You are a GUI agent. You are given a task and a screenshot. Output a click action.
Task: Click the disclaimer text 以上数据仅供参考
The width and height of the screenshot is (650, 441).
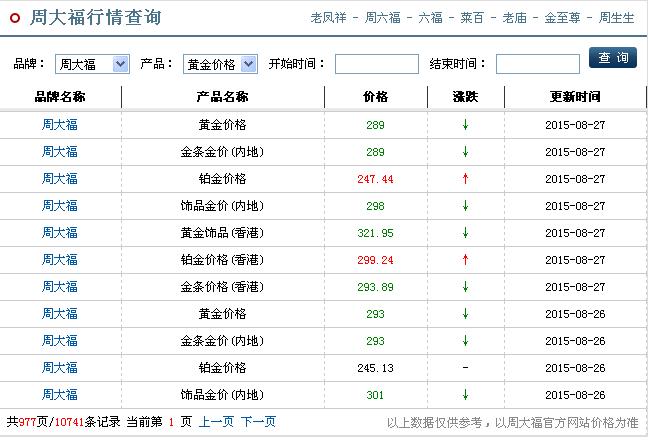434,423
